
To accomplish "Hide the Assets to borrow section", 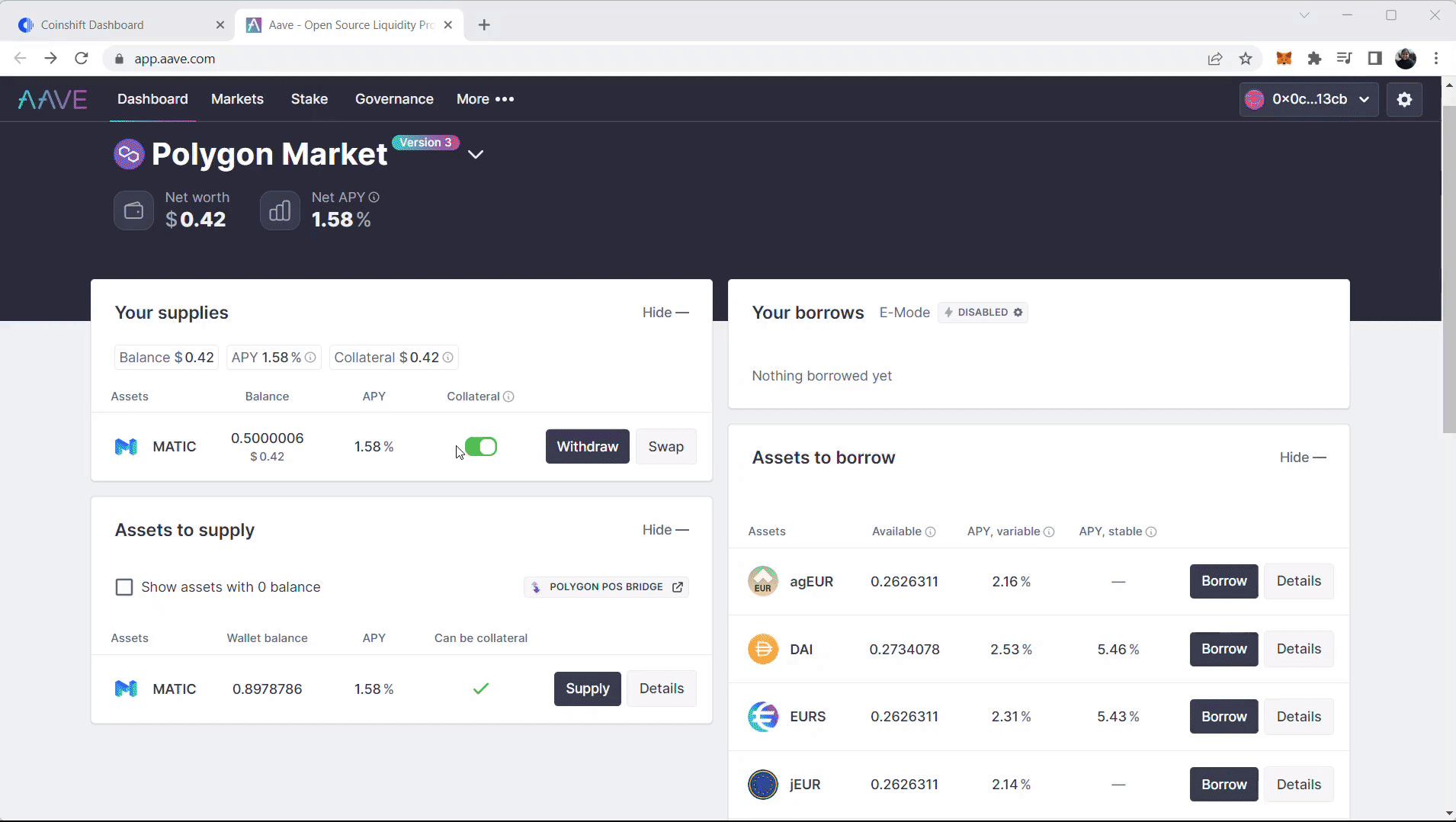I will [x=1303, y=458].
